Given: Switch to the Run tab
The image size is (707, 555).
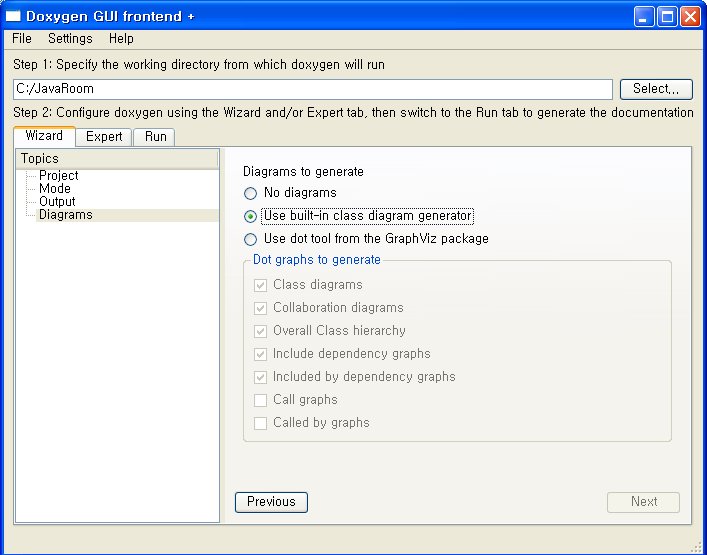Looking at the screenshot, I should 155,137.
